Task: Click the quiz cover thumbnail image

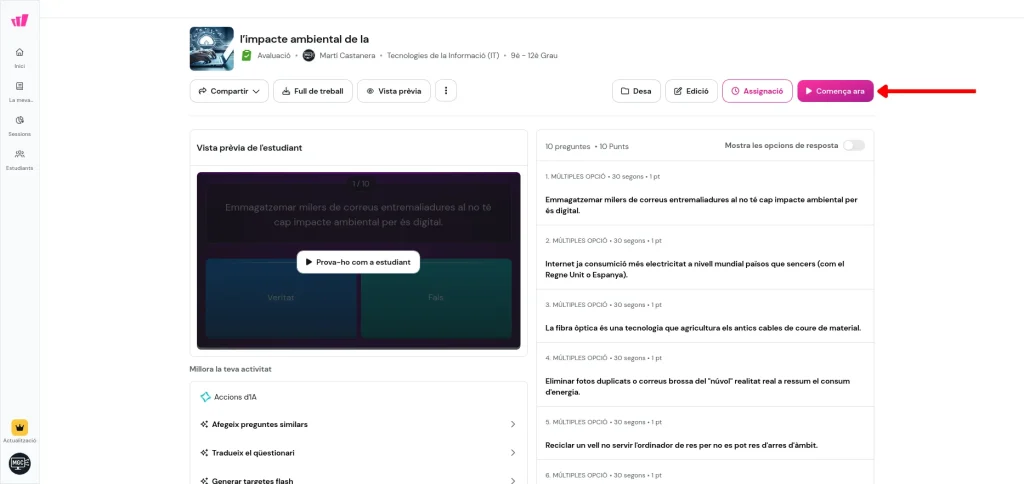Action: (x=211, y=48)
